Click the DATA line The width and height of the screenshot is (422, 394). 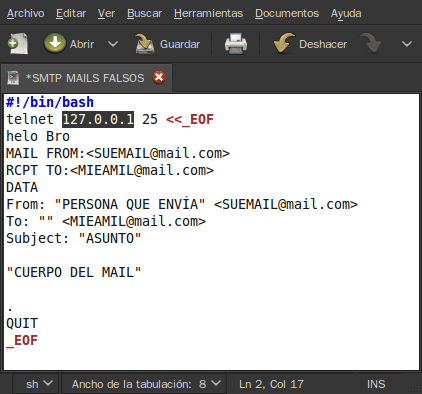click(22, 187)
